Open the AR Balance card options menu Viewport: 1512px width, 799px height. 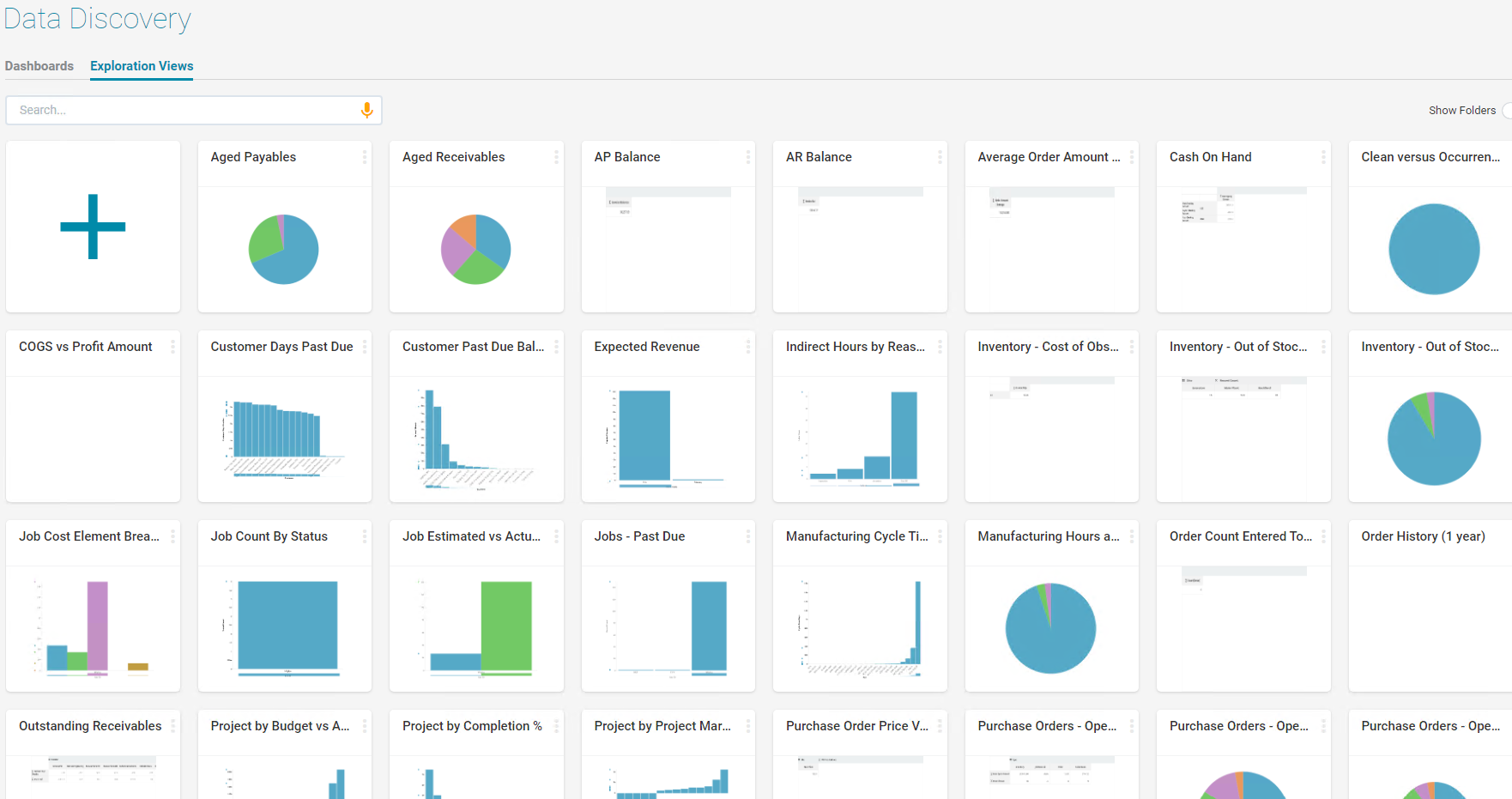point(940,157)
